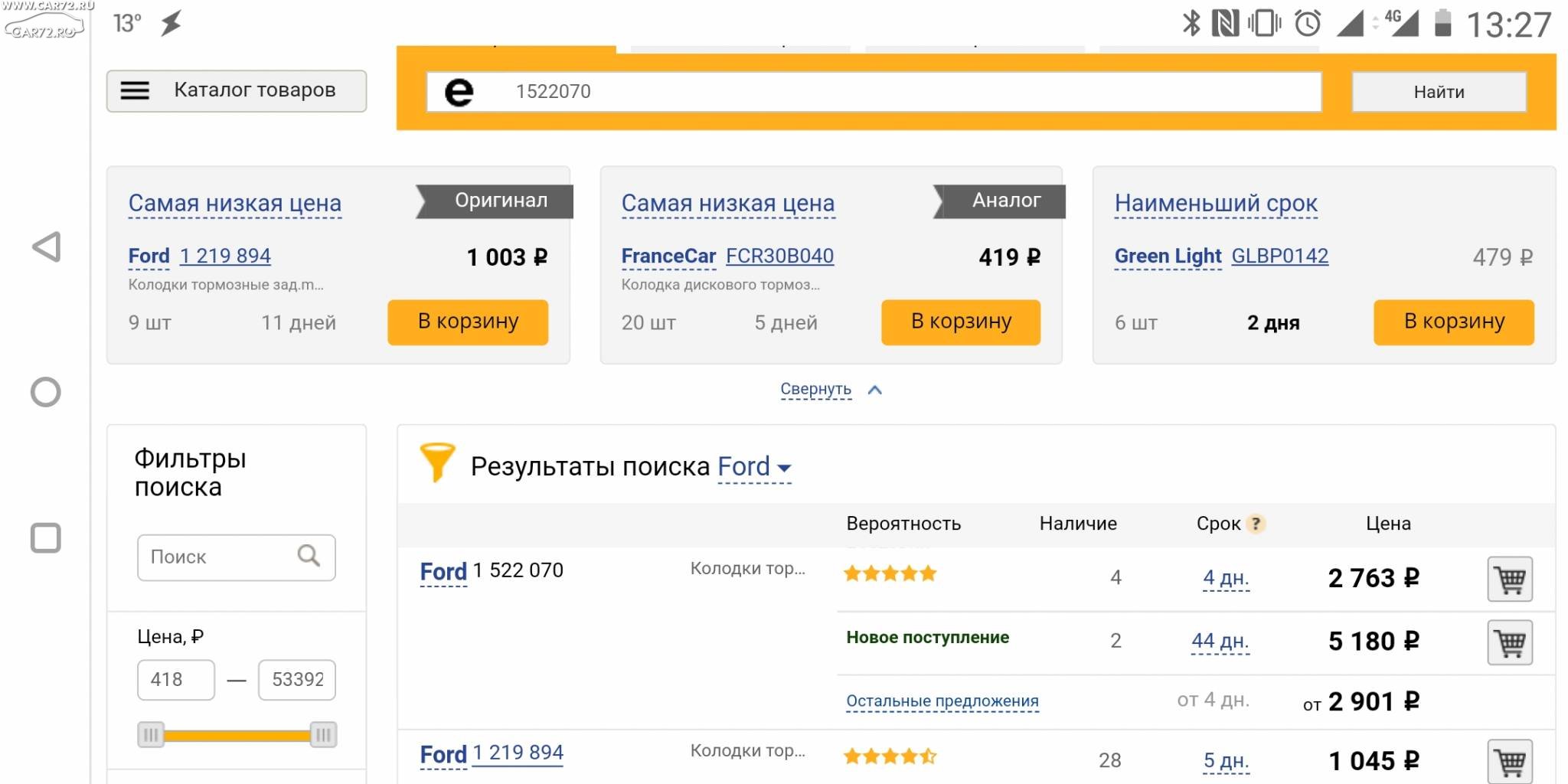Click the 5 дн. delivery term link
Image resolution: width=1568 pixels, height=784 pixels.
1226,760
